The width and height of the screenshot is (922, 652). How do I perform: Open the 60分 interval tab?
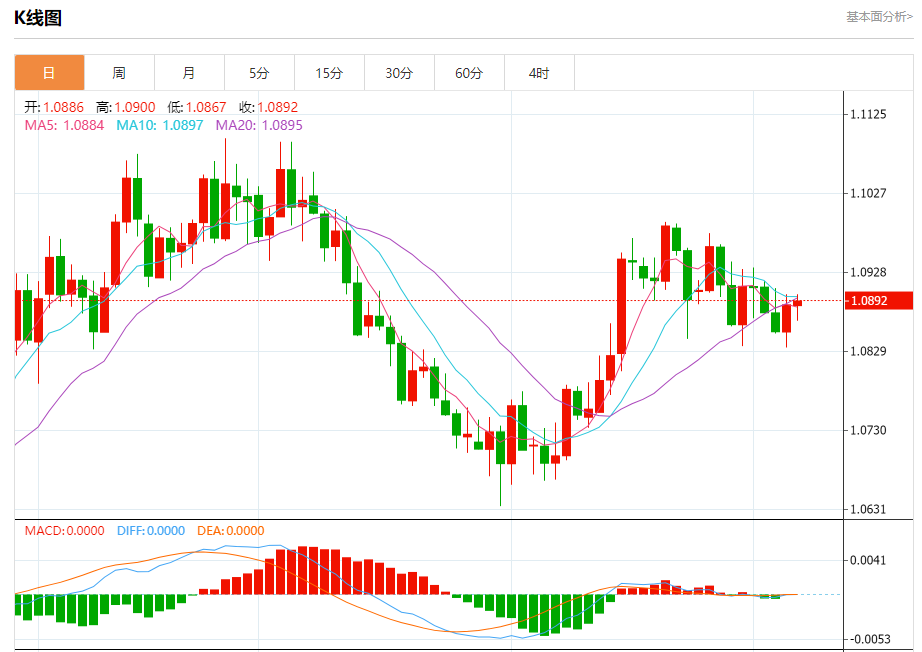tap(469, 73)
